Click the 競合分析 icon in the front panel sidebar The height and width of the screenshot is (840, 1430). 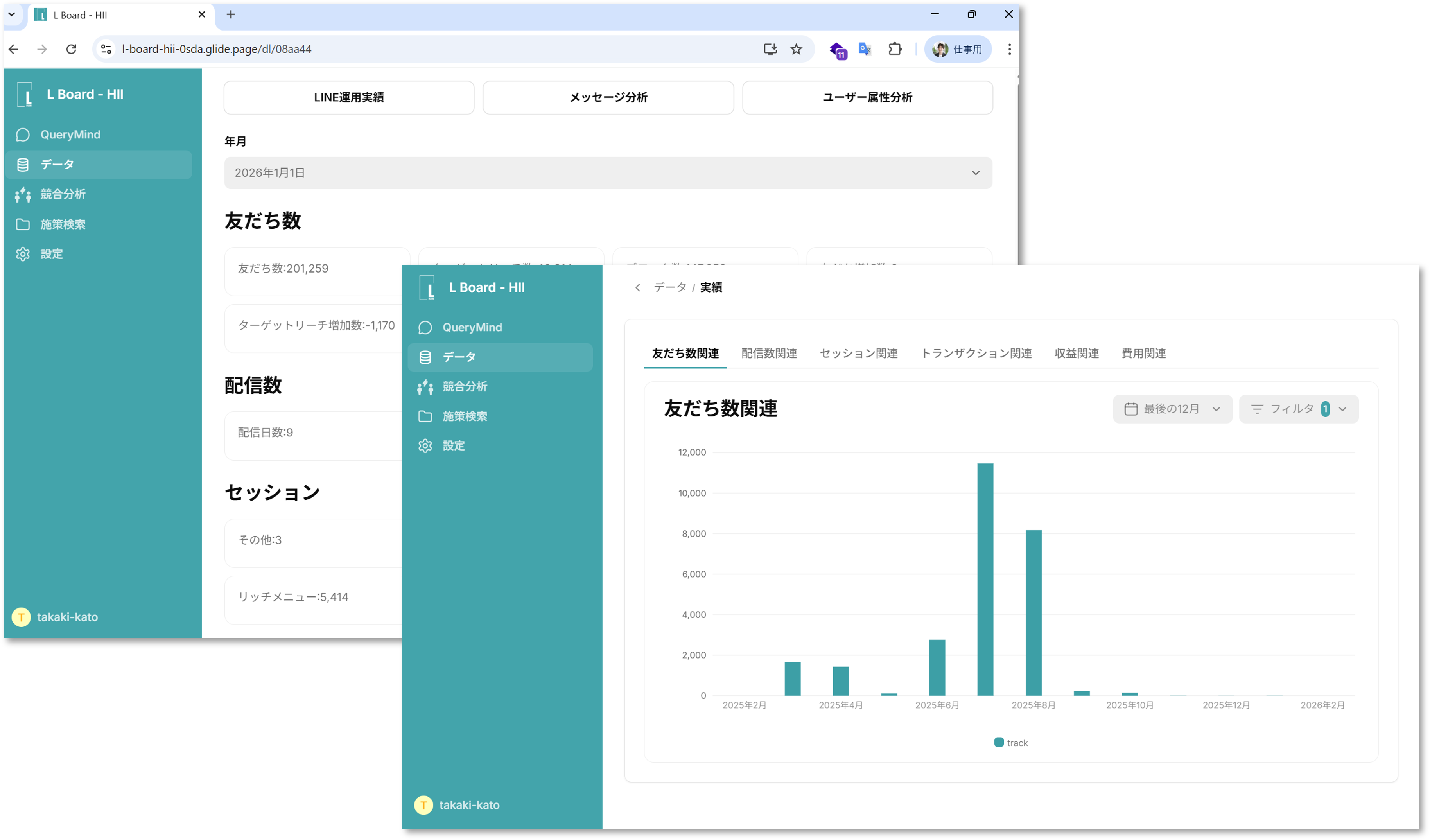425,386
